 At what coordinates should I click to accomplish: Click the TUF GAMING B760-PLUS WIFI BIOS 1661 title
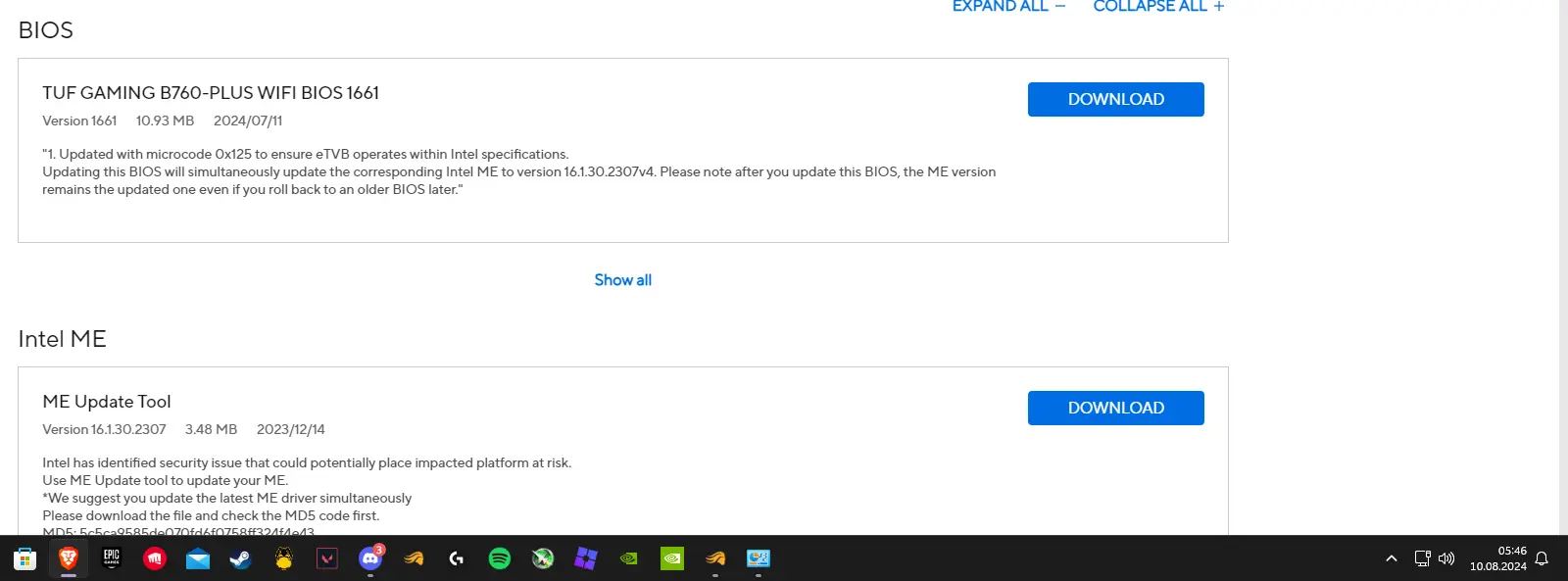click(211, 93)
